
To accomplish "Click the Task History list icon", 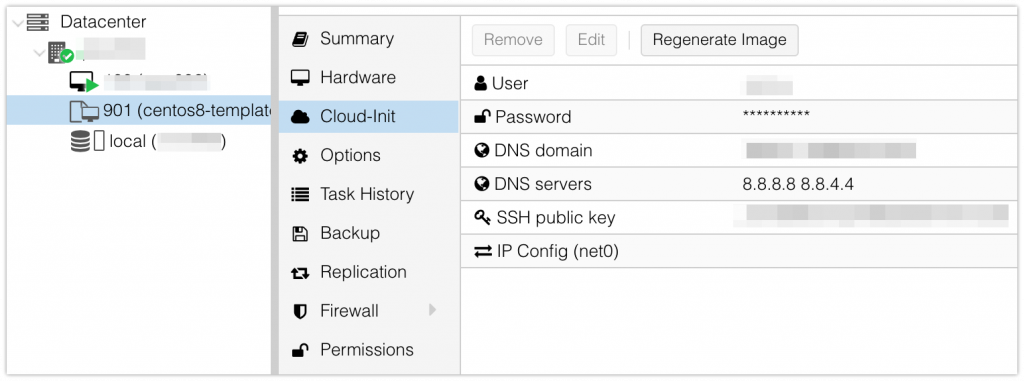I will (300, 195).
